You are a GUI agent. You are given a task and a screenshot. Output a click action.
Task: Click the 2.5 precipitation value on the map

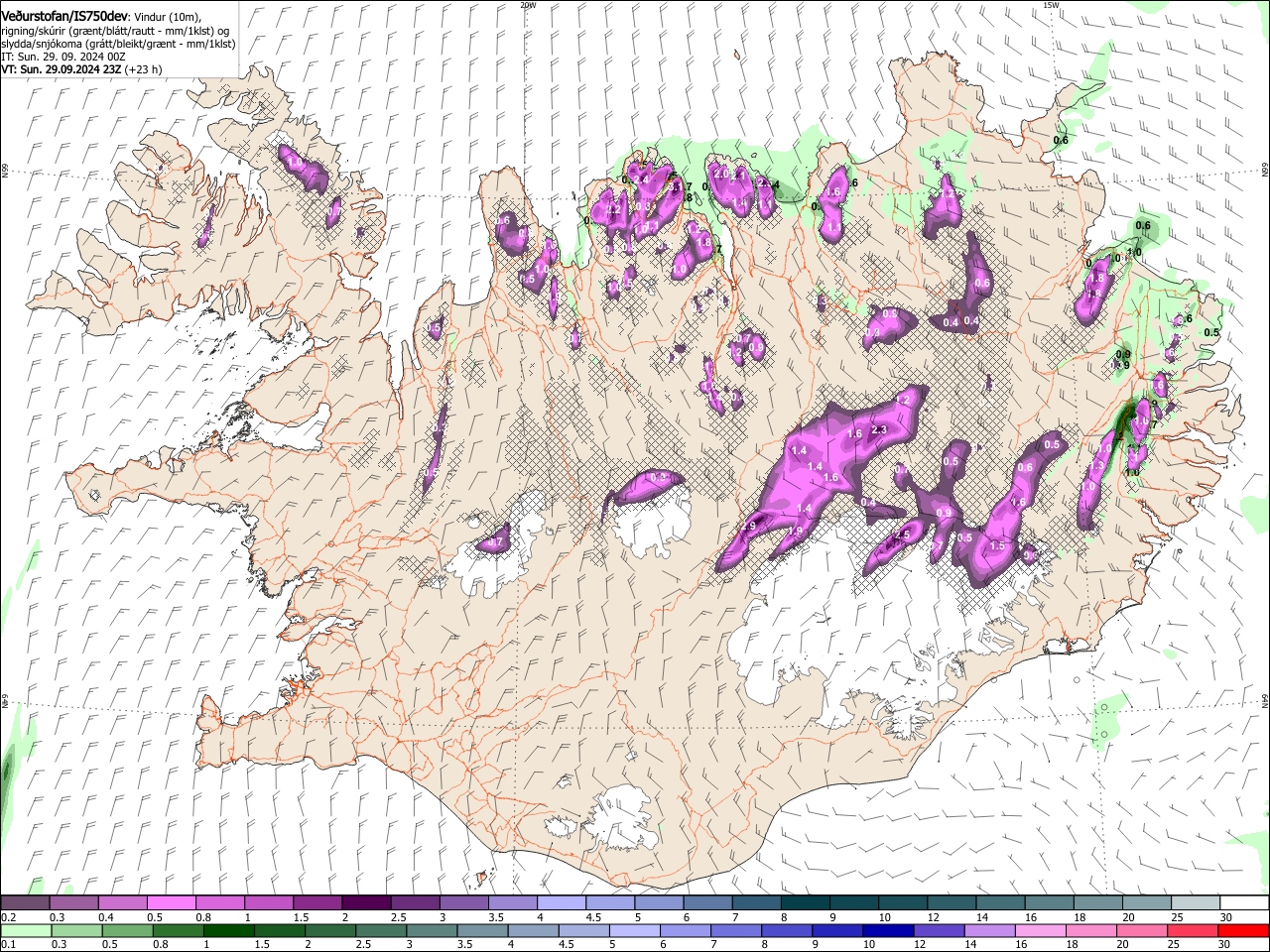903,535
